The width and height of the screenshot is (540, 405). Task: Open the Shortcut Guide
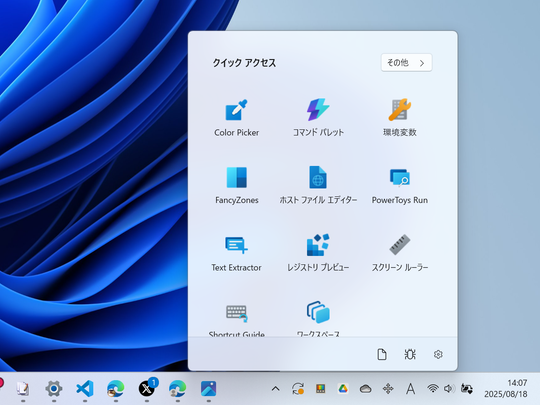point(237,319)
